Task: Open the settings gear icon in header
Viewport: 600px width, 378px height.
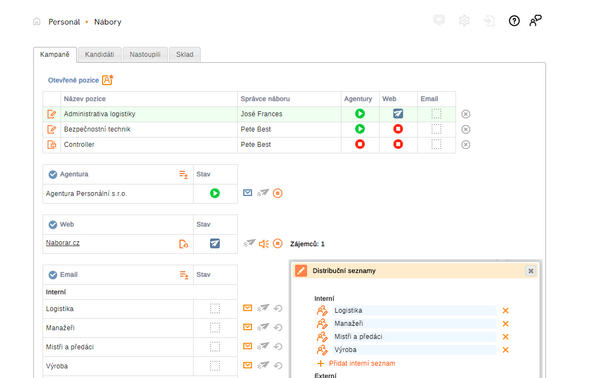Action: pos(464,20)
